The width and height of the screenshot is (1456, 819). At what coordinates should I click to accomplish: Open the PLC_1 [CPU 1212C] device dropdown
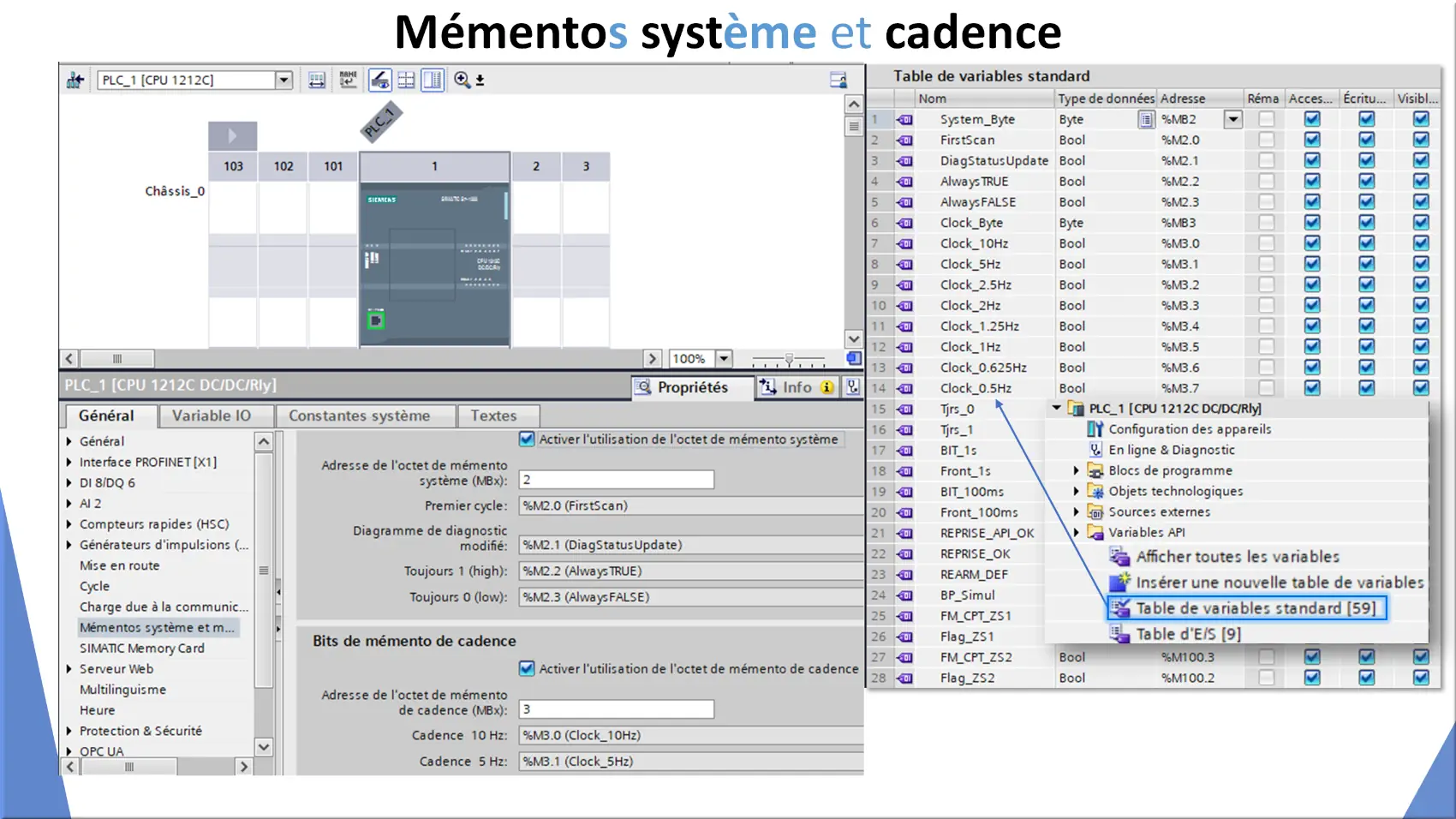pyautogui.click(x=283, y=80)
